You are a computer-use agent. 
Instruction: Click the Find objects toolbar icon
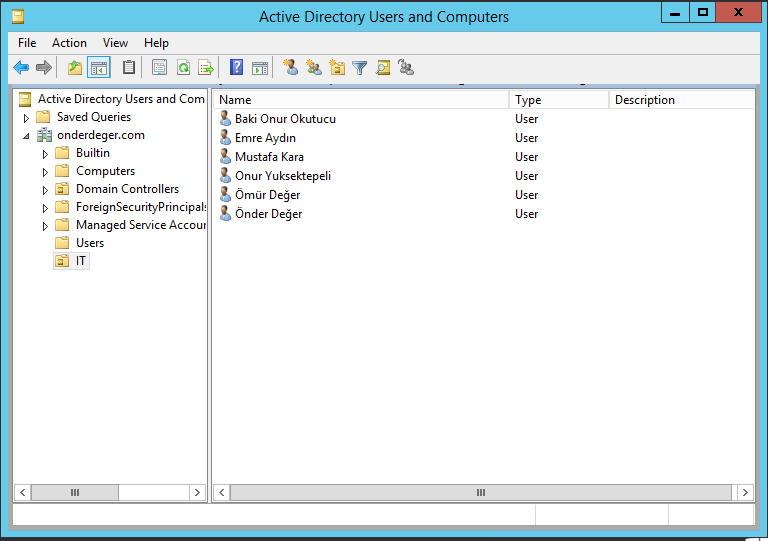click(383, 68)
